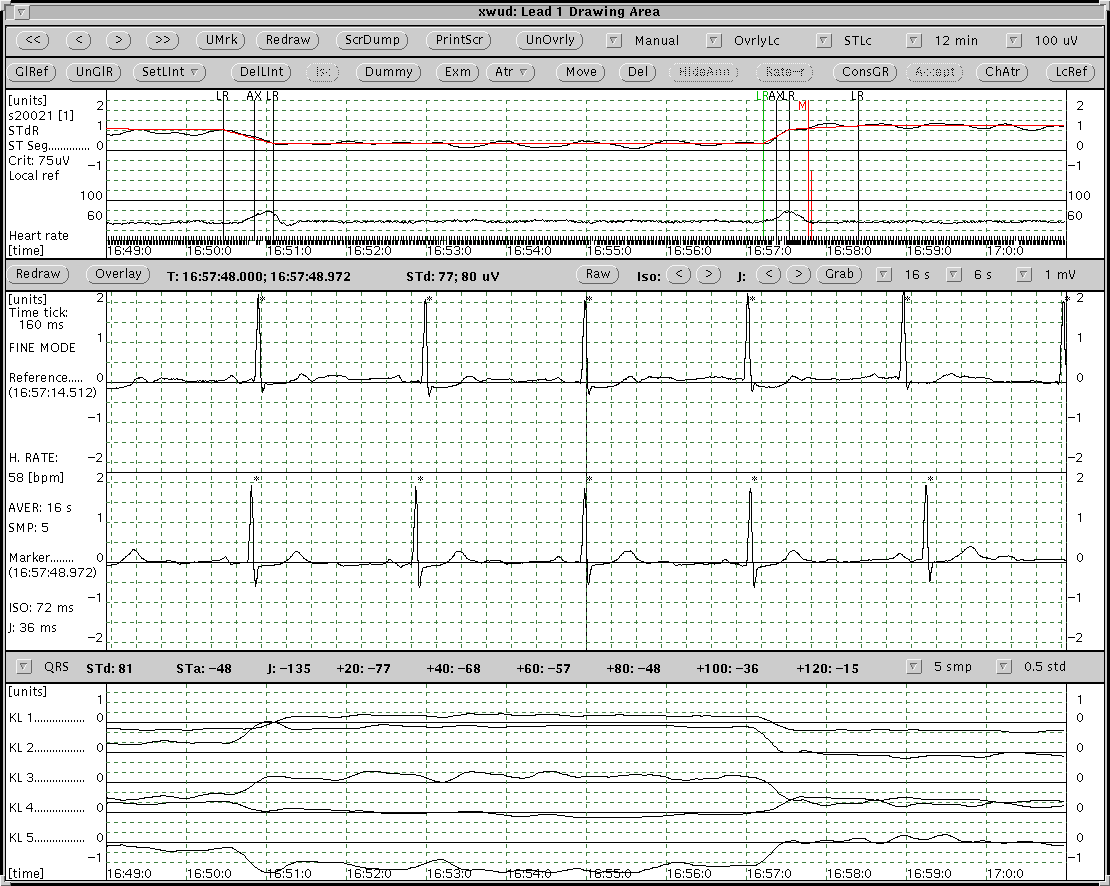Toggle the Overlay button in the beat panel
The height and width of the screenshot is (886, 1110).
(118, 274)
